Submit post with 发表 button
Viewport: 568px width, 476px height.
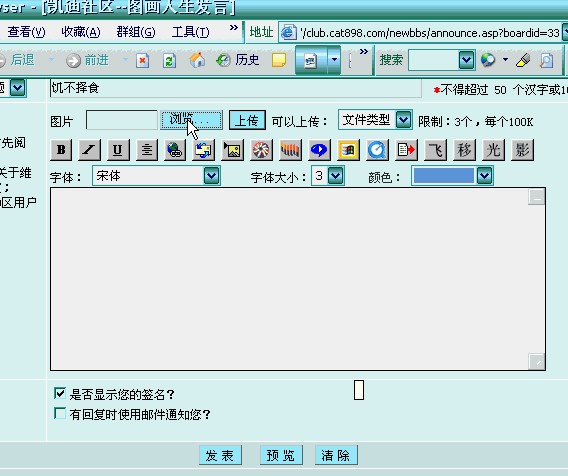[x=220, y=455]
